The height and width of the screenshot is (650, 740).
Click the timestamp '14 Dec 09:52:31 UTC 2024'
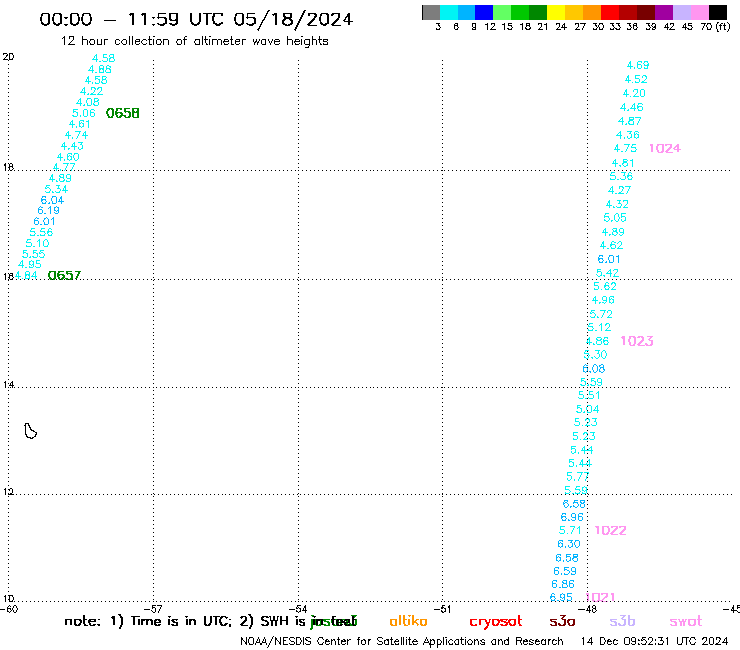655,642
